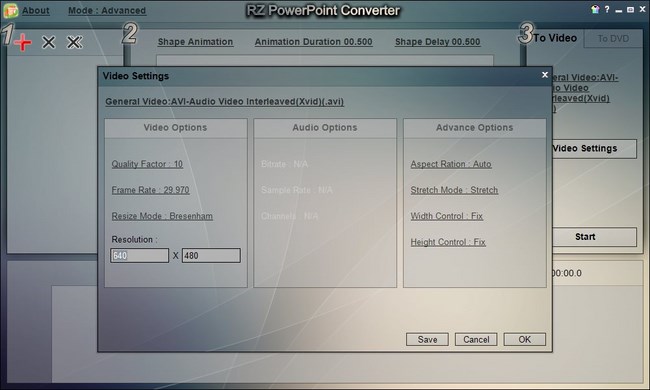Change Quality Factor : 10 setting

(147, 164)
